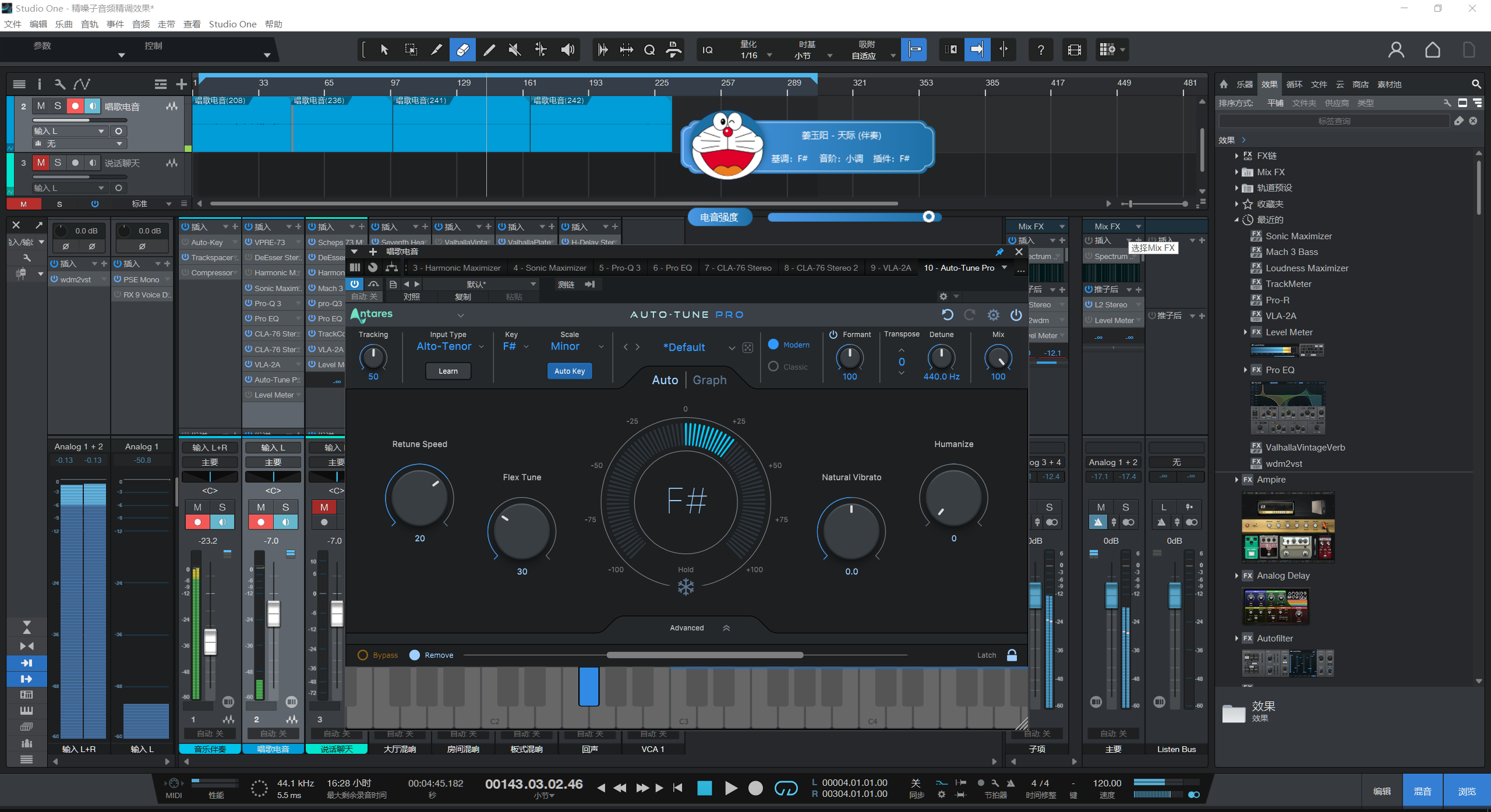Add a new track with plus icon
This screenshot has height=812, width=1491.
click(182, 84)
